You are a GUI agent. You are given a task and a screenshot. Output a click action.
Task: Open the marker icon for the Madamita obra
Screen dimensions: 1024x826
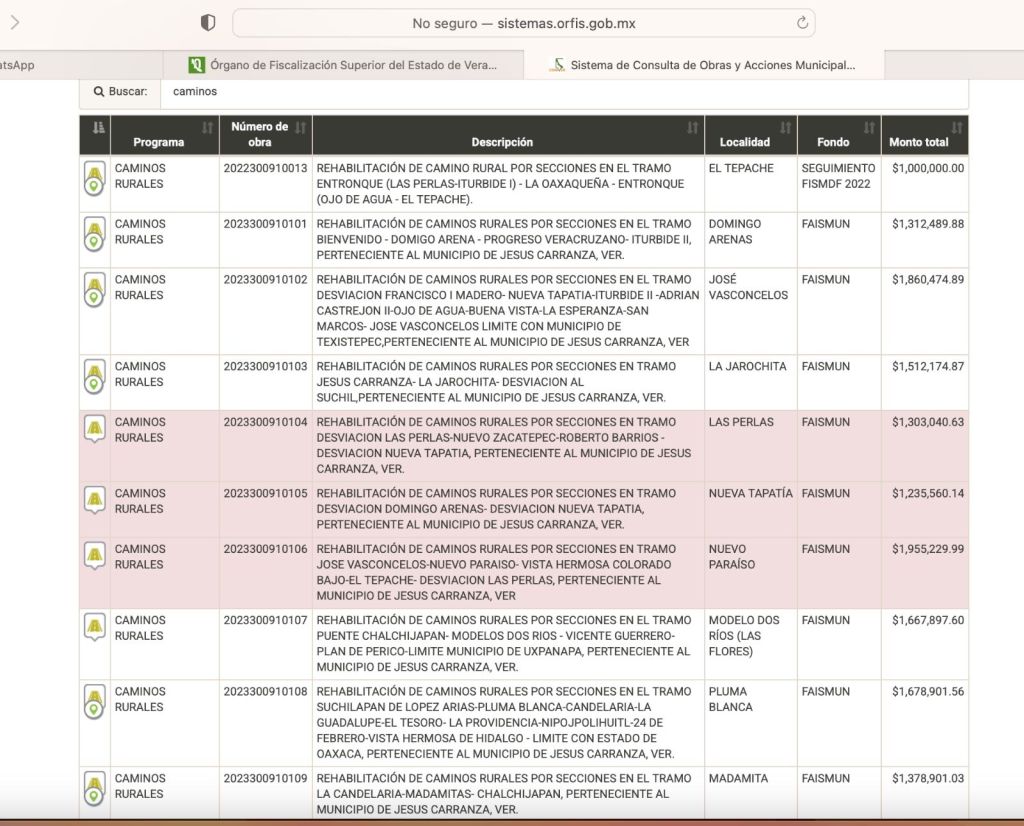(94, 788)
